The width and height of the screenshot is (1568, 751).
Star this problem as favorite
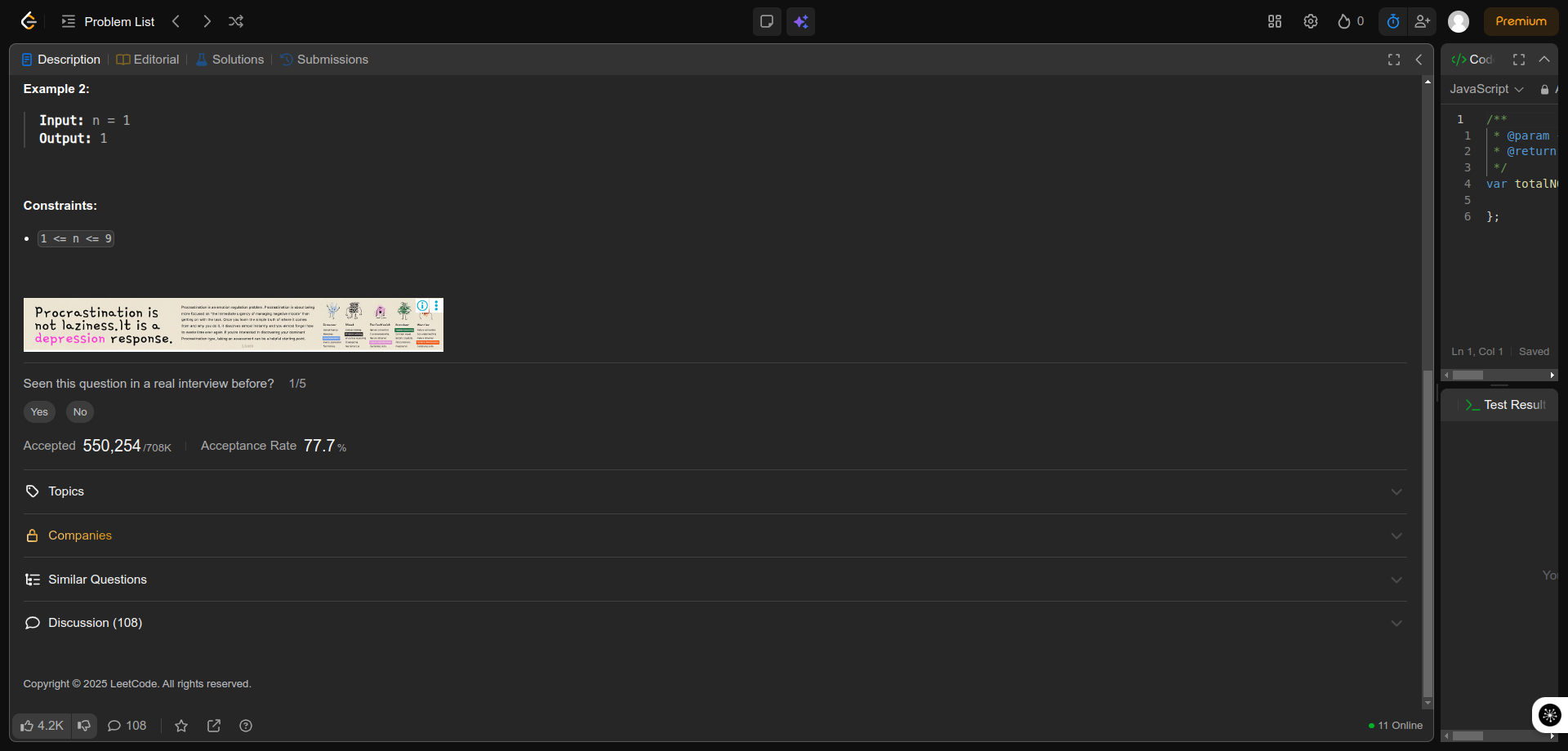[181, 726]
